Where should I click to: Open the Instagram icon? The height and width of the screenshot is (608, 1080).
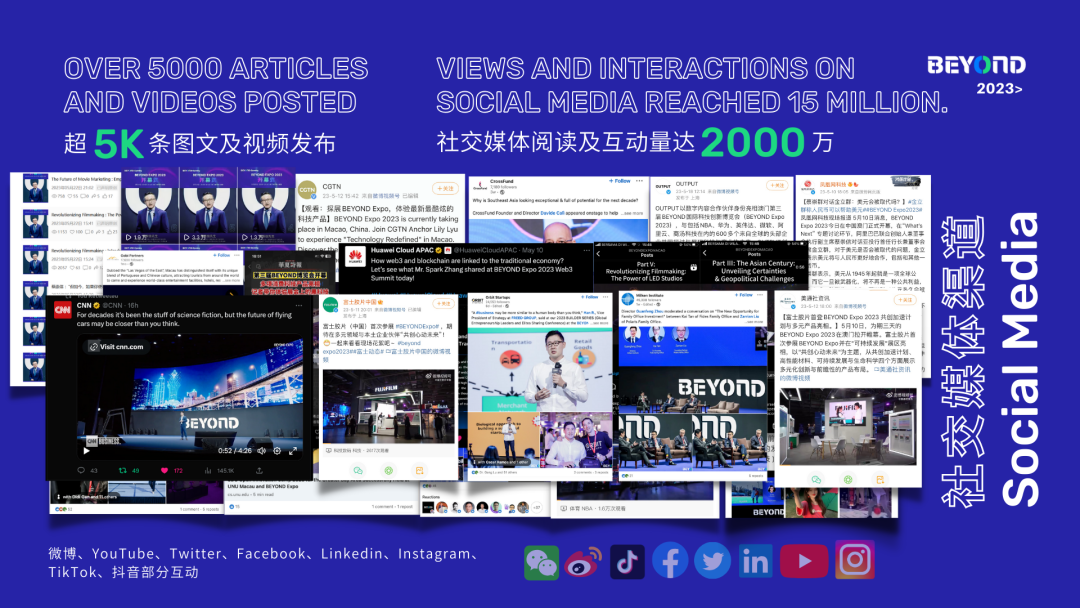point(853,561)
